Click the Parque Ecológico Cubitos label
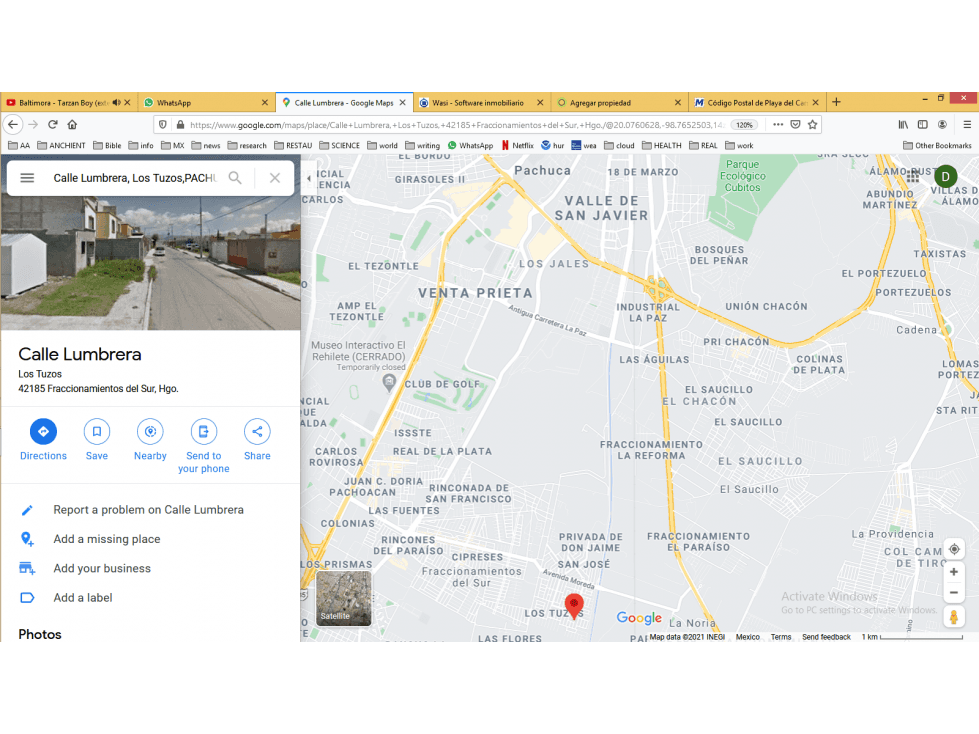979x734 pixels. pos(742,175)
